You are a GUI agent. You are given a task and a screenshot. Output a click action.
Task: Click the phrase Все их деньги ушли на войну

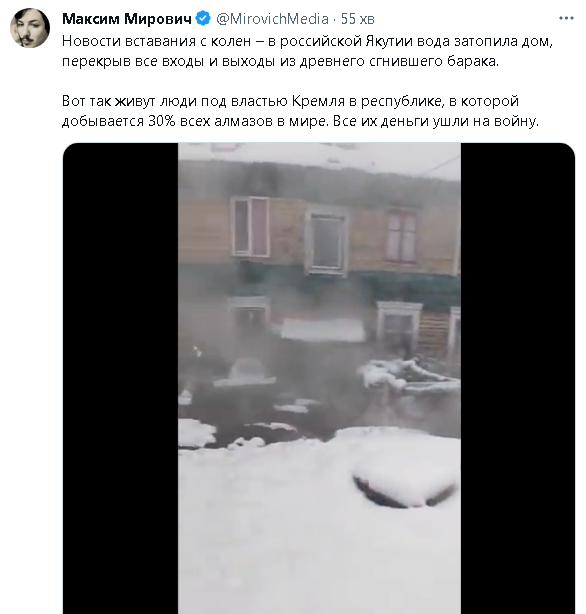coord(436,121)
